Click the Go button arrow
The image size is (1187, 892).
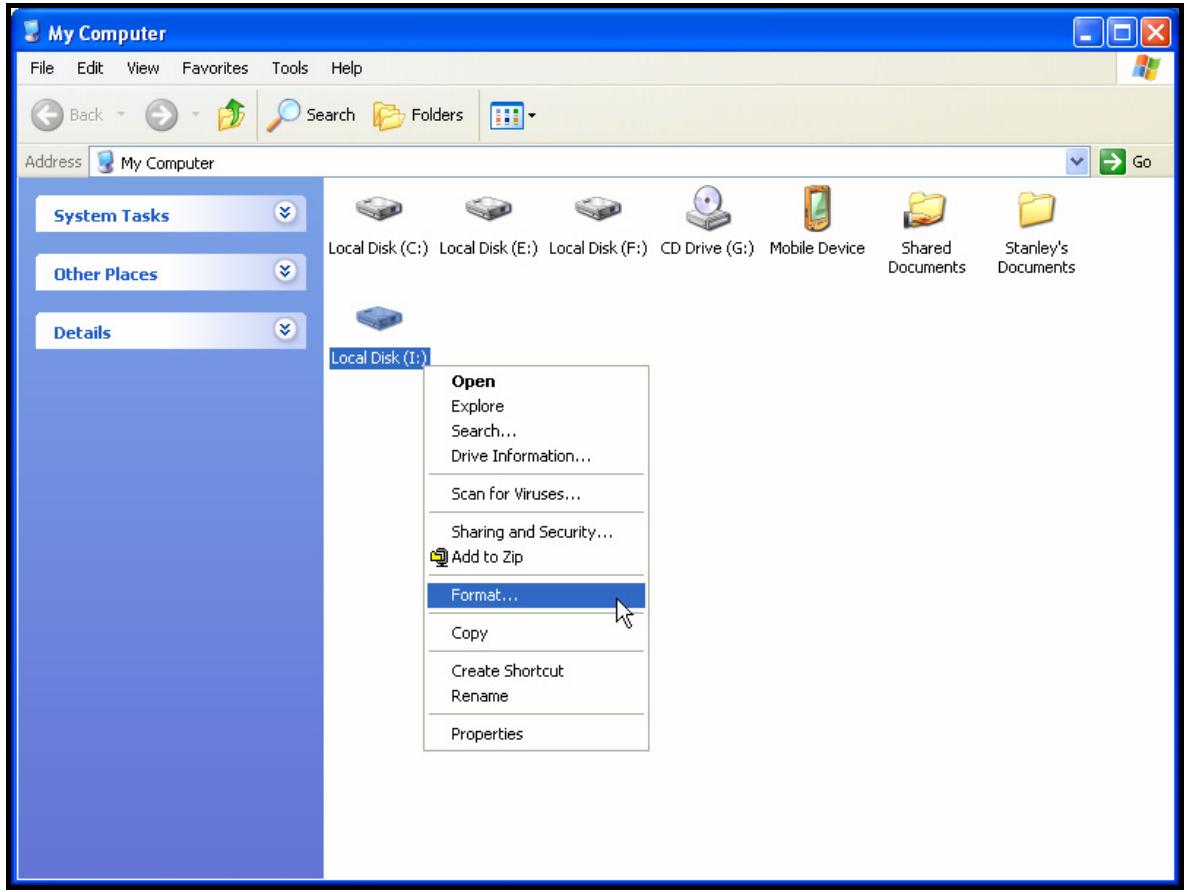1112,161
